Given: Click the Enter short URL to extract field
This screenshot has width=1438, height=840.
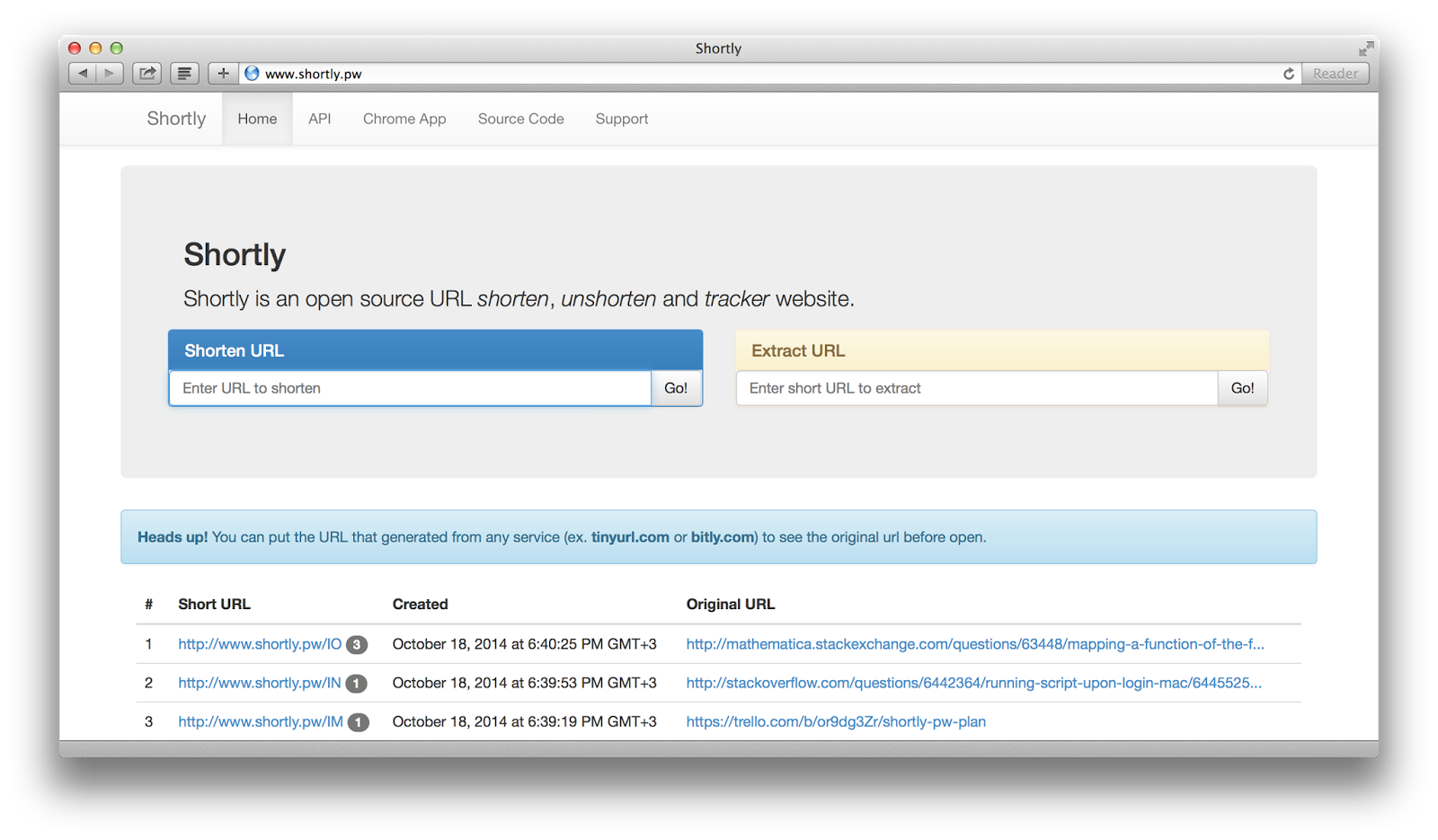Looking at the screenshot, I should click(976, 388).
